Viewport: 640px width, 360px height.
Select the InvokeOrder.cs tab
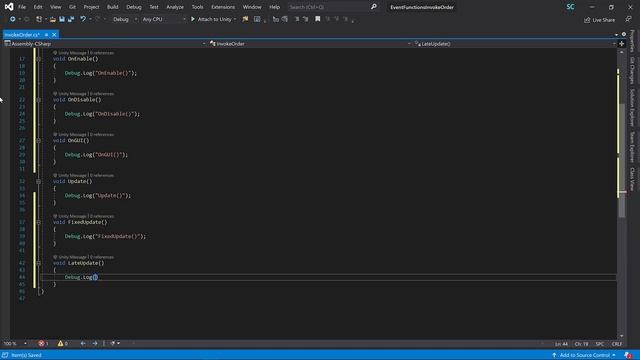[x=22, y=35]
